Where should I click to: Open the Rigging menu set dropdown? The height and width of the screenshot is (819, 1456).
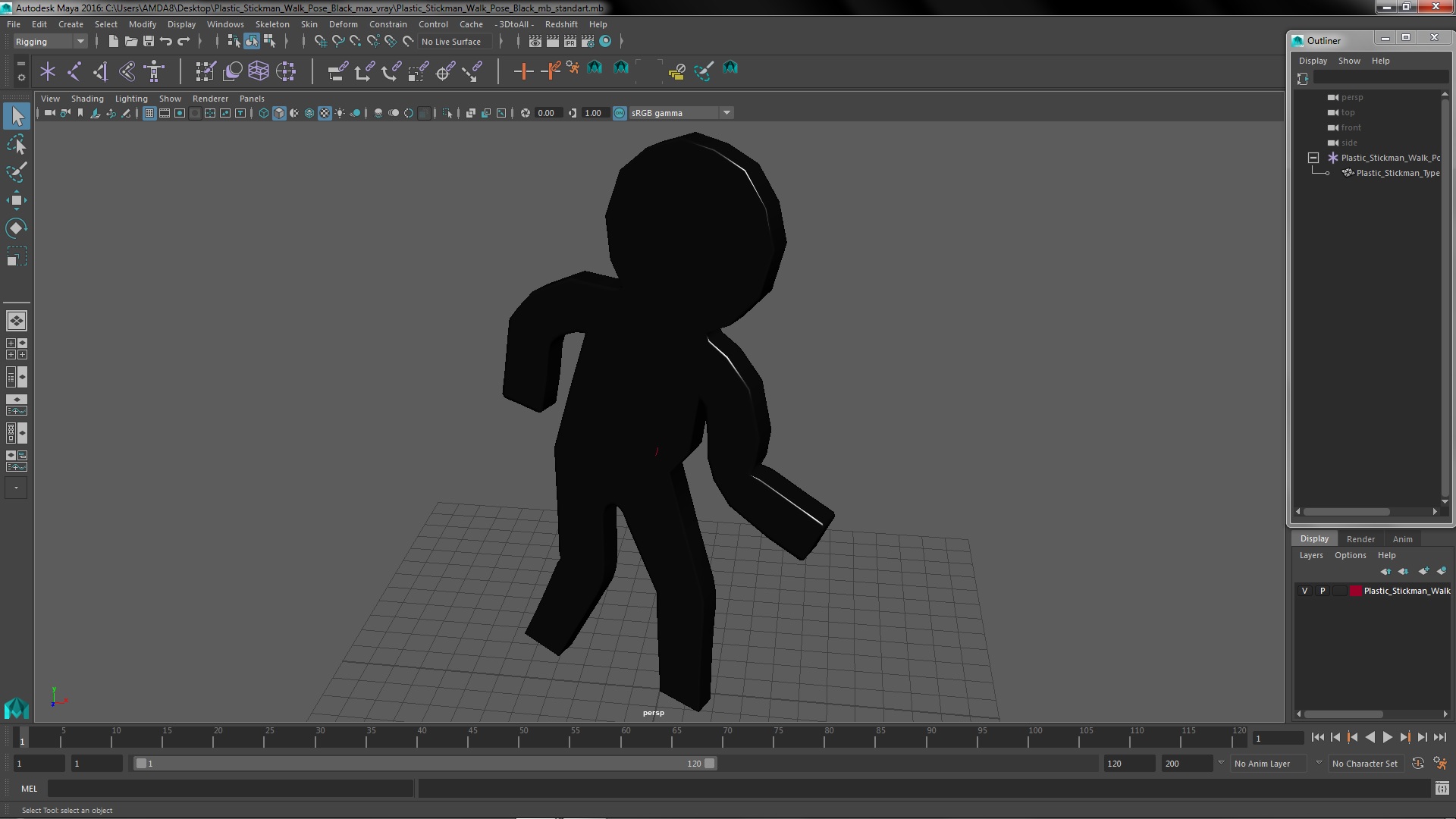(x=50, y=42)
